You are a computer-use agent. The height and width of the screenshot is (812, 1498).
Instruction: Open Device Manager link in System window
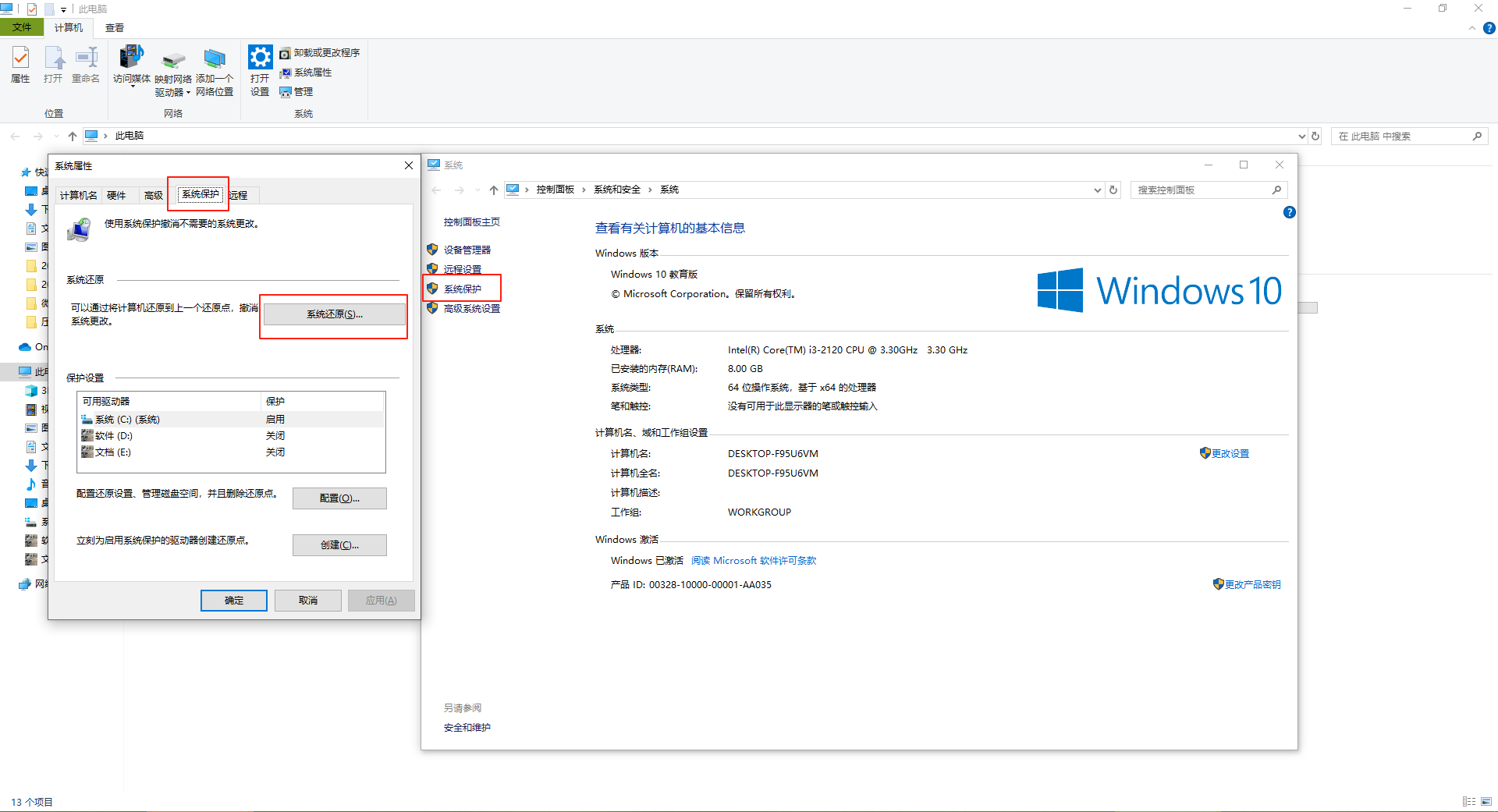click(467, 250)
